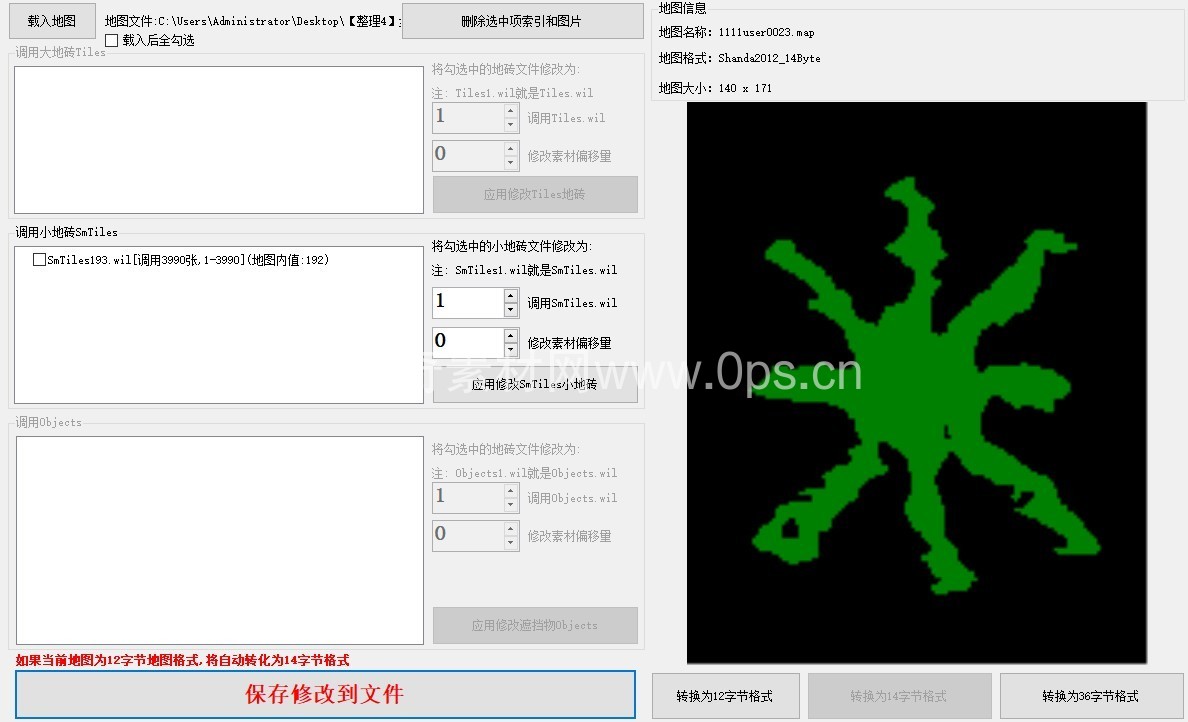1188x722 pixels.
Task: Click the 载入地图 load map button
Action: 52,20
